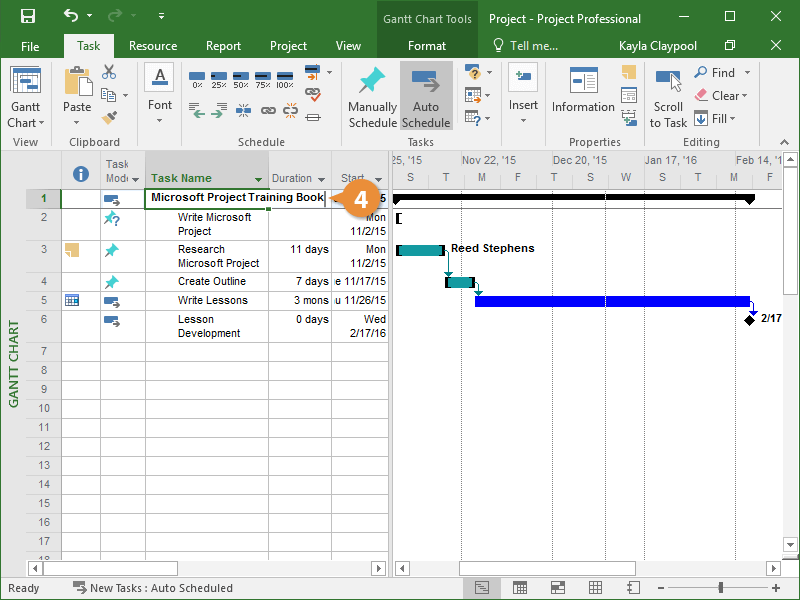800x600 pixels.
Task: Select the Create Outline task cell
Action: point(212,282)
